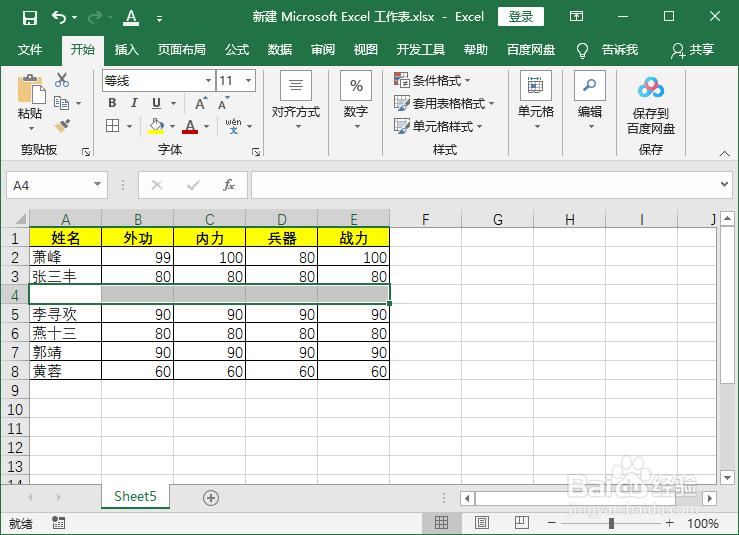Screen dimensions: 739x535
Task: Open underline style dropdown arrow
Action: coord(173,103)
